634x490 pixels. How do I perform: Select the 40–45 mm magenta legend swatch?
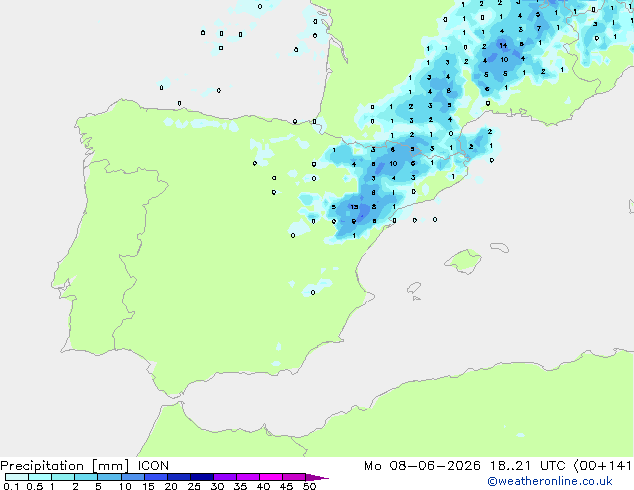pos(271,477)
